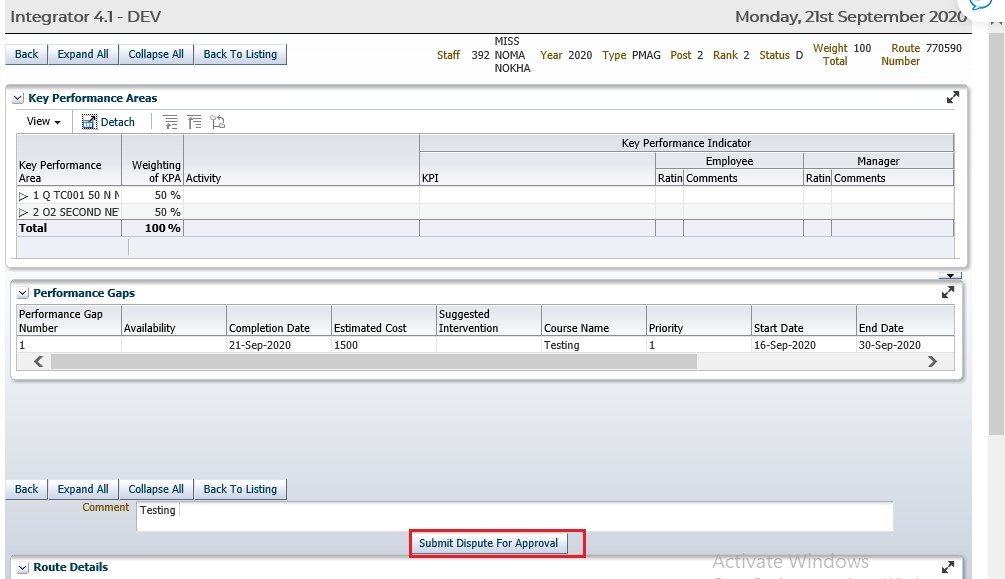1005x579 pixels.
Task: Click the Detach table icon
Action: (x=108, y=122)
